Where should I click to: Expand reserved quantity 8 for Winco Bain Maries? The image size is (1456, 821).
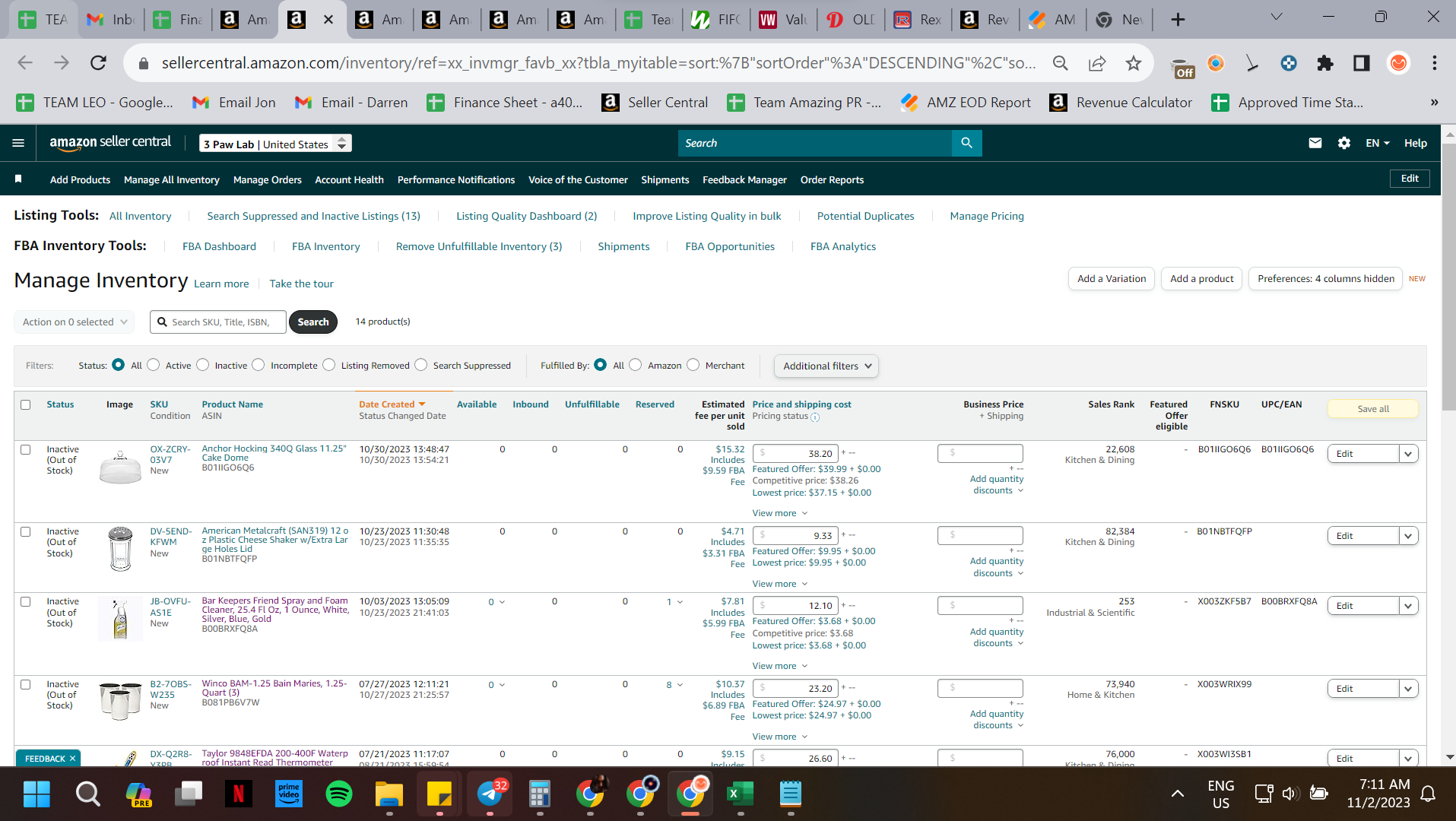click(x=675, y=685)
